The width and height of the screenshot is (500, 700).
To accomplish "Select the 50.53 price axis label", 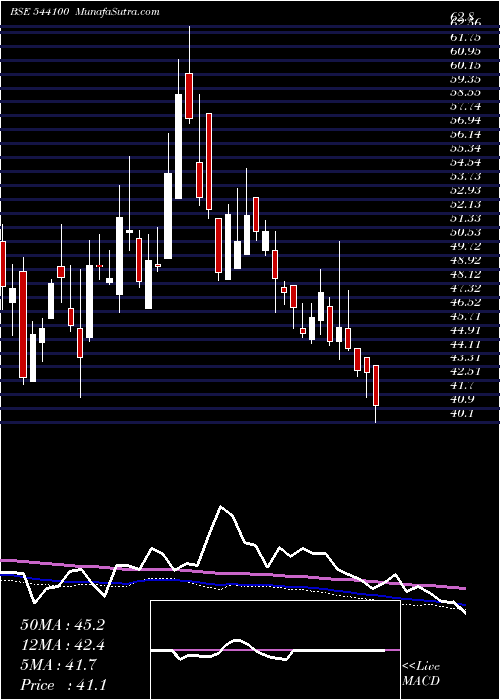I will tap(465, 232).
